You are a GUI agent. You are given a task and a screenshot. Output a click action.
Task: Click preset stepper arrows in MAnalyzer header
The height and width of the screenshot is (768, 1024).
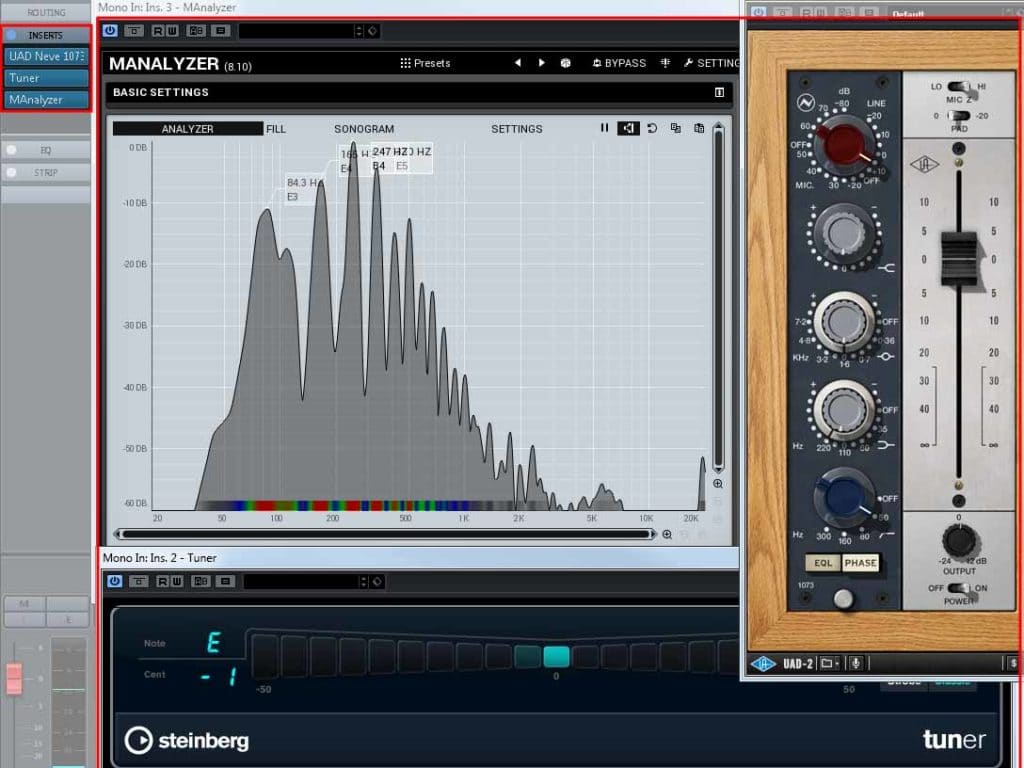click(x=359, y=31)
